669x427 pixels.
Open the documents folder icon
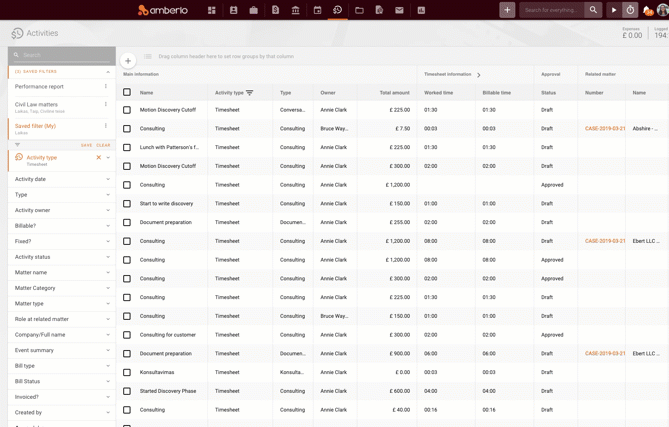point(359,10)
